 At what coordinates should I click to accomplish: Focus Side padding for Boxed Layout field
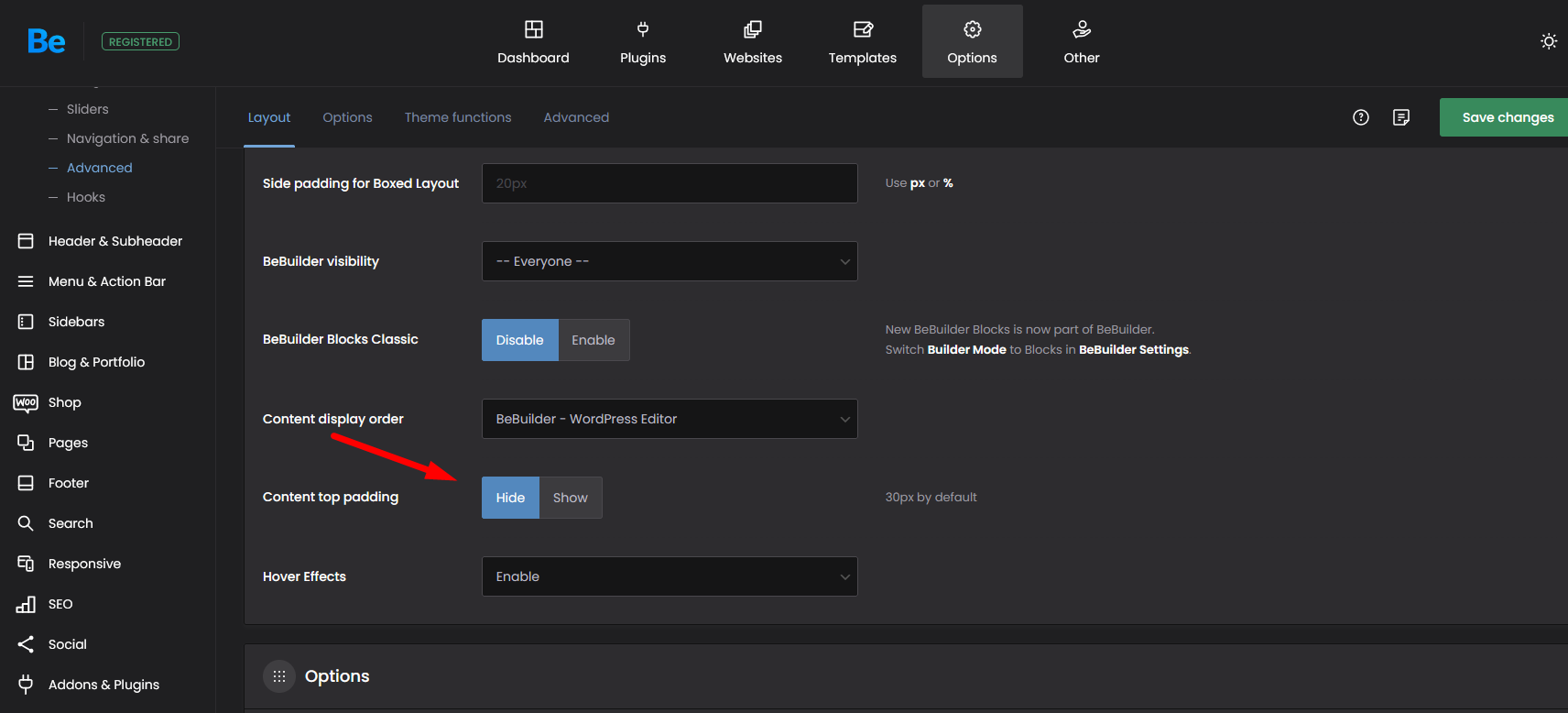(670, 183)
